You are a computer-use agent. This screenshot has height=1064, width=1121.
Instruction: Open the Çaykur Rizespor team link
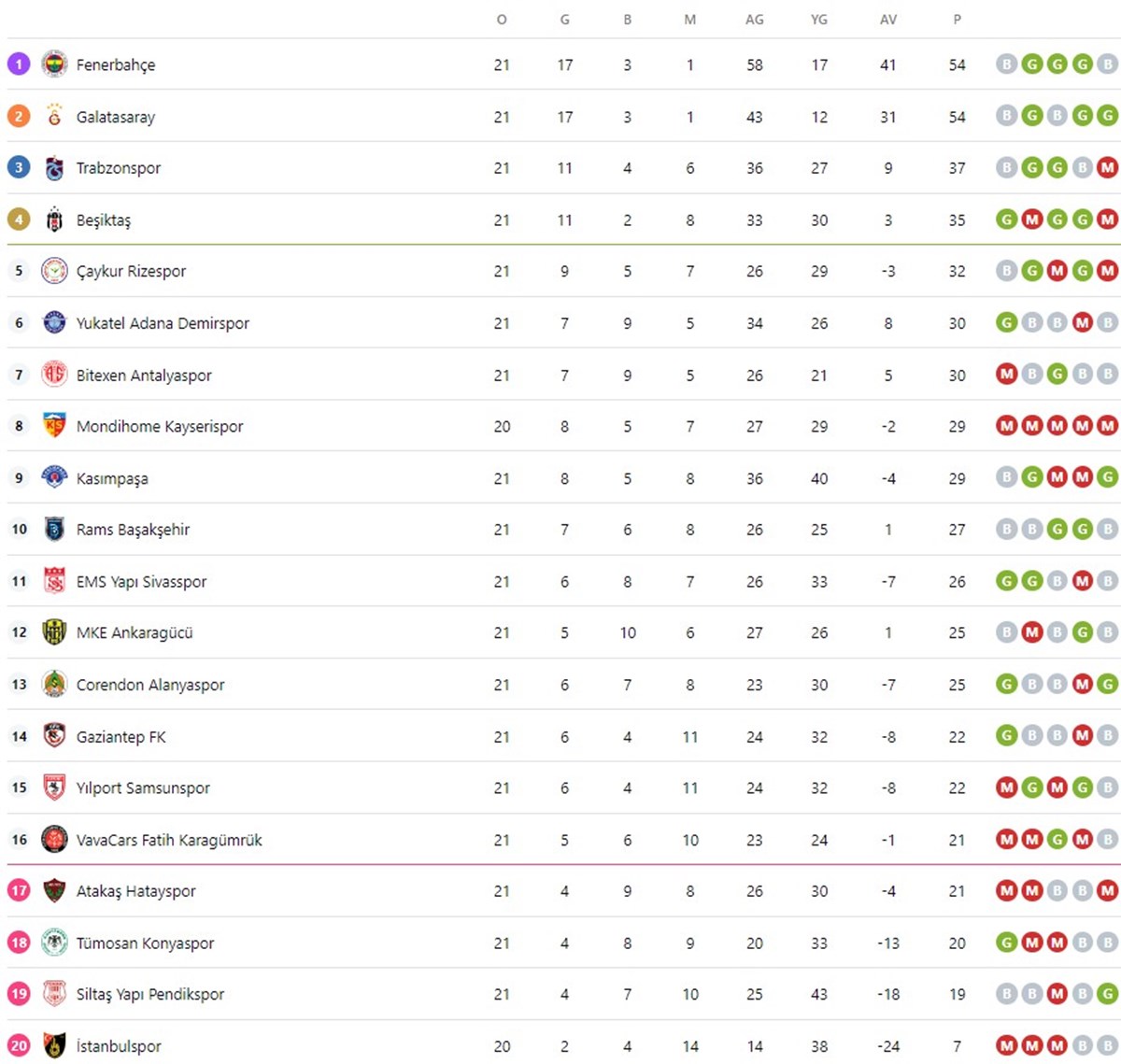131,272
